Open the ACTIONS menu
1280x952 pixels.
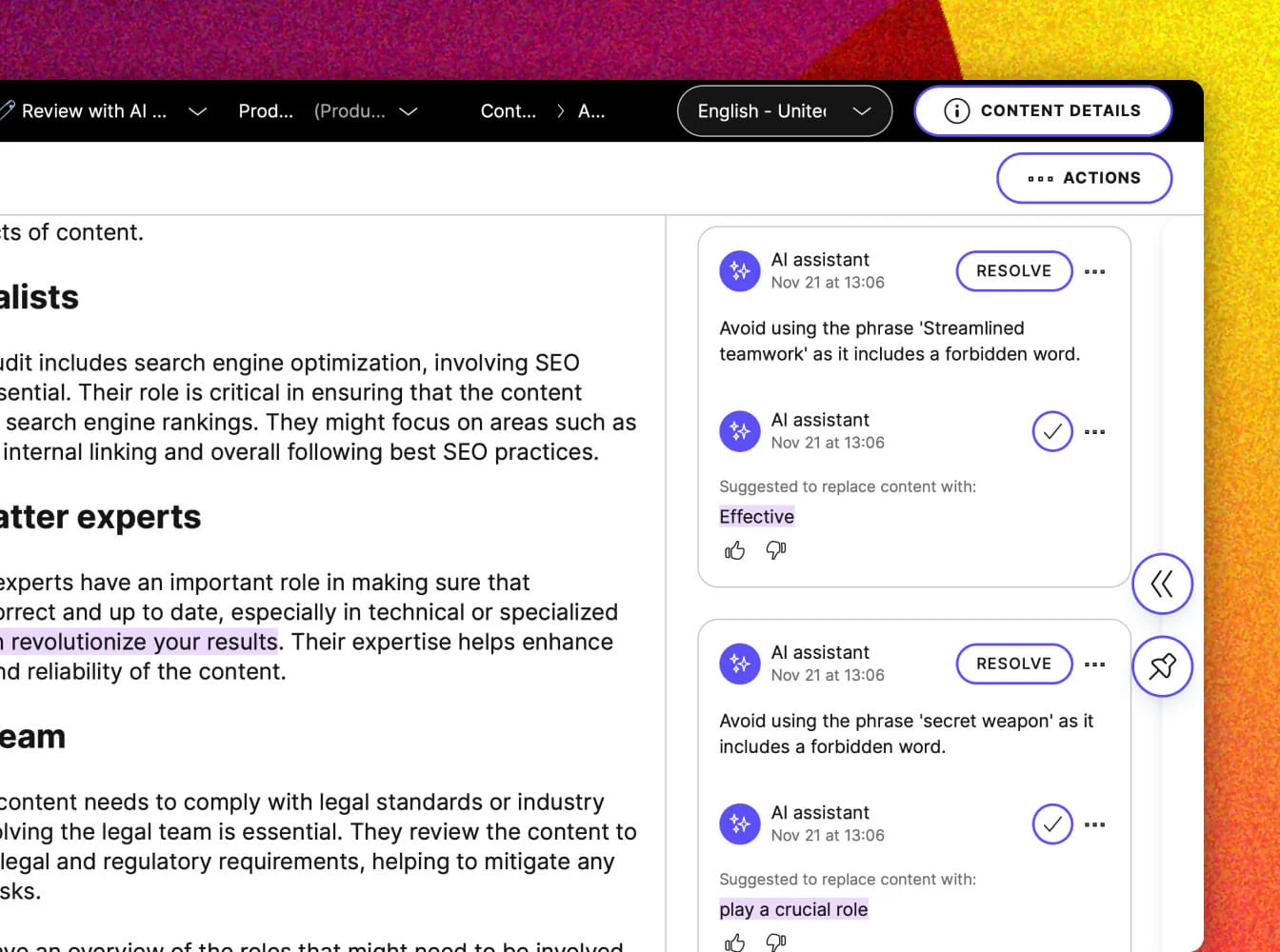tap(1084, 178)
